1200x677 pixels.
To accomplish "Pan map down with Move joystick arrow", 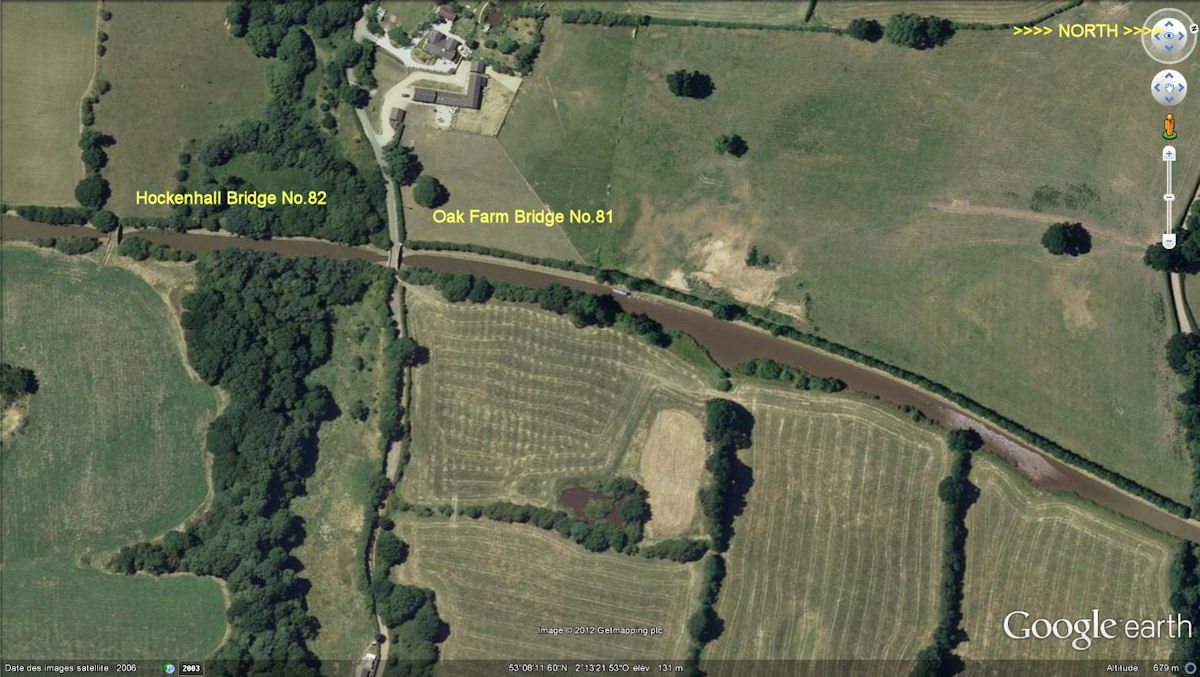I will [x=1169, y=101].
